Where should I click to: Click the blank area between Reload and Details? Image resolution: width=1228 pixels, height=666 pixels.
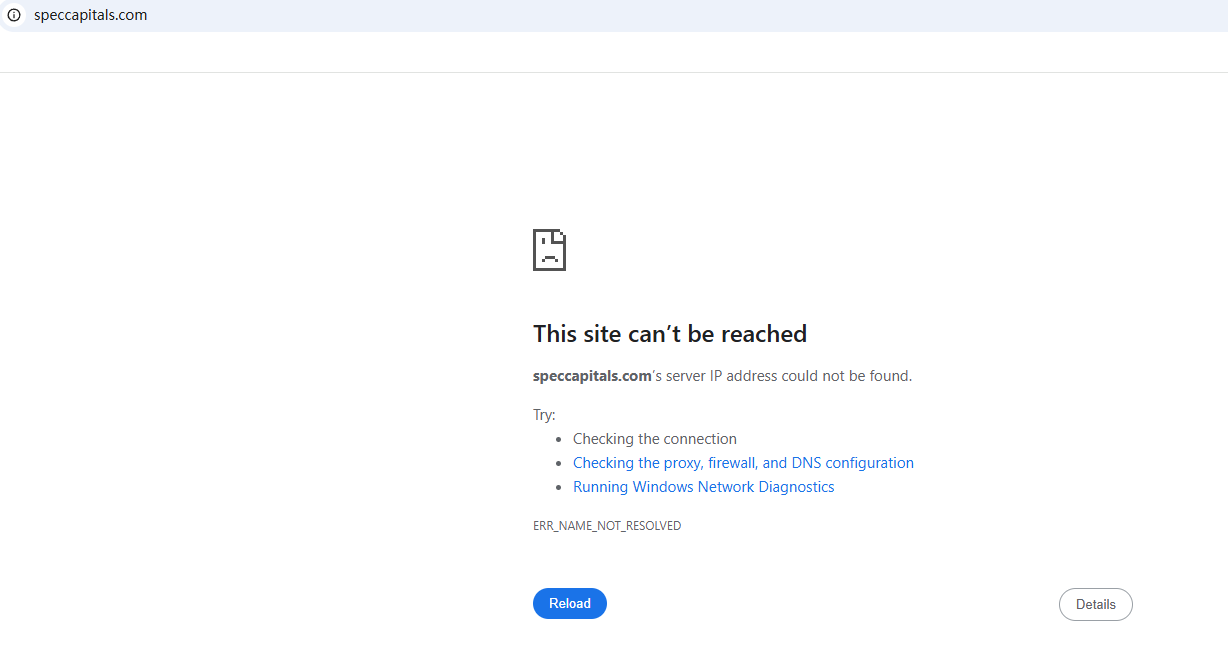tap(830, 604)
